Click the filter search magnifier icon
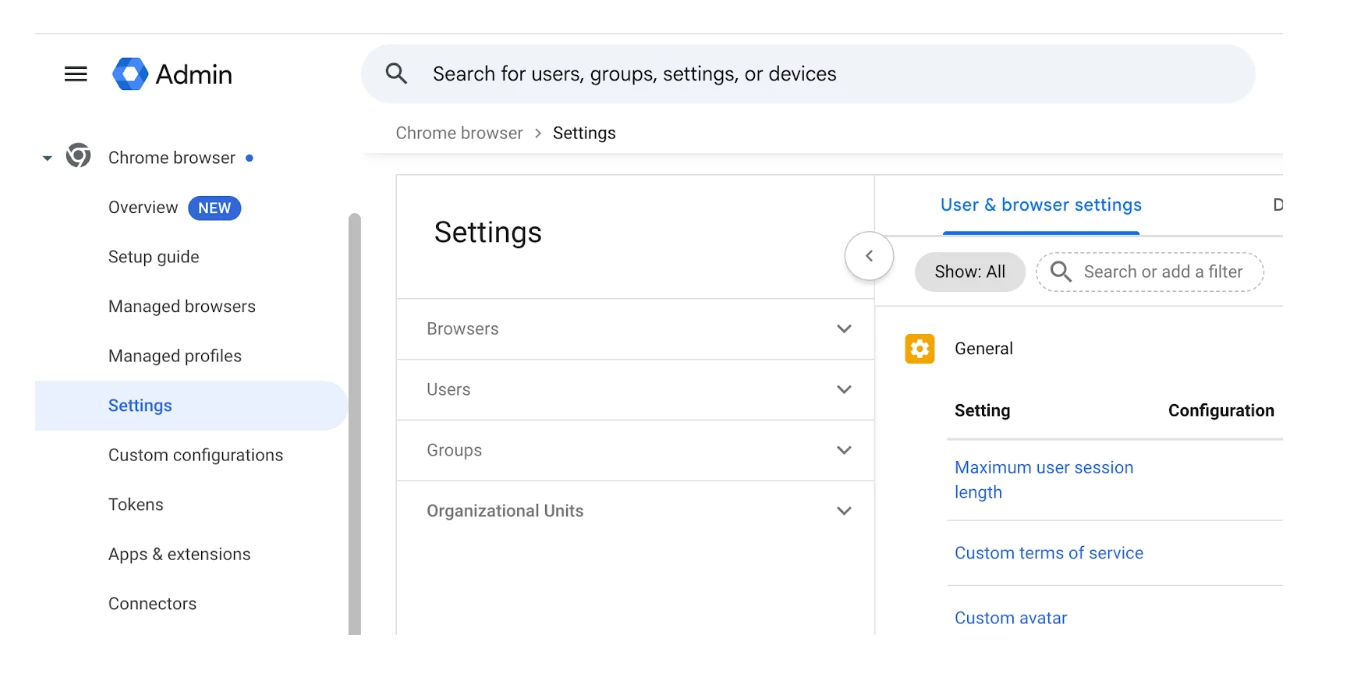Viewport: 1348px width, 676px height. point(1061,272)
